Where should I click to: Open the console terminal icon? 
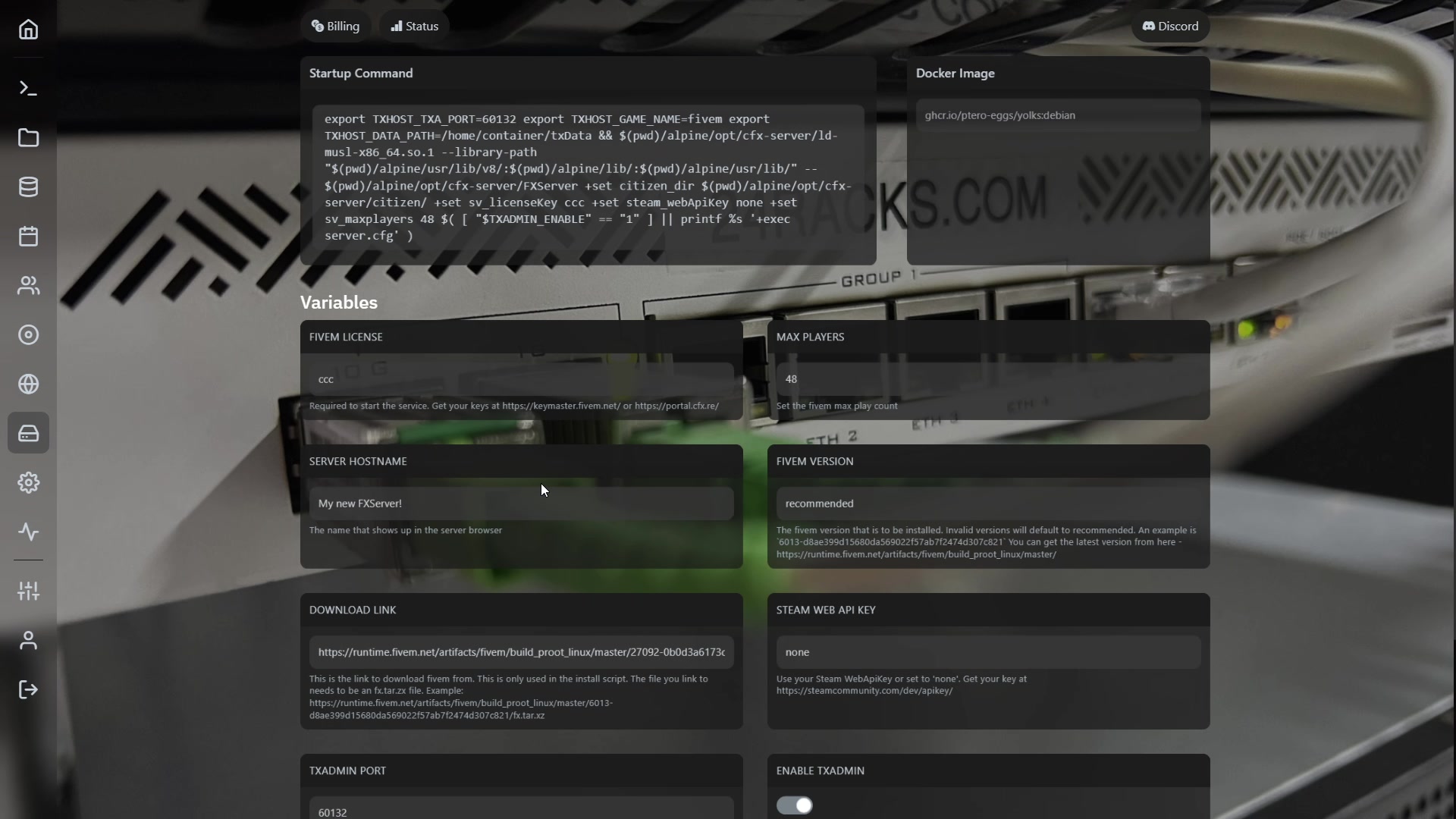(x=28, y=88)
